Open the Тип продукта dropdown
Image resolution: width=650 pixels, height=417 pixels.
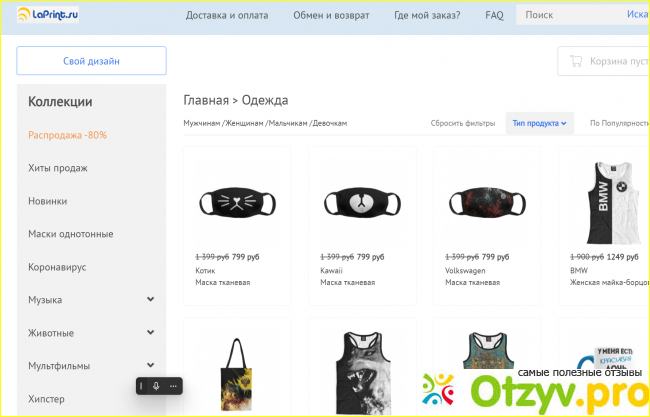pyautogui.click(x=539, y=123)
